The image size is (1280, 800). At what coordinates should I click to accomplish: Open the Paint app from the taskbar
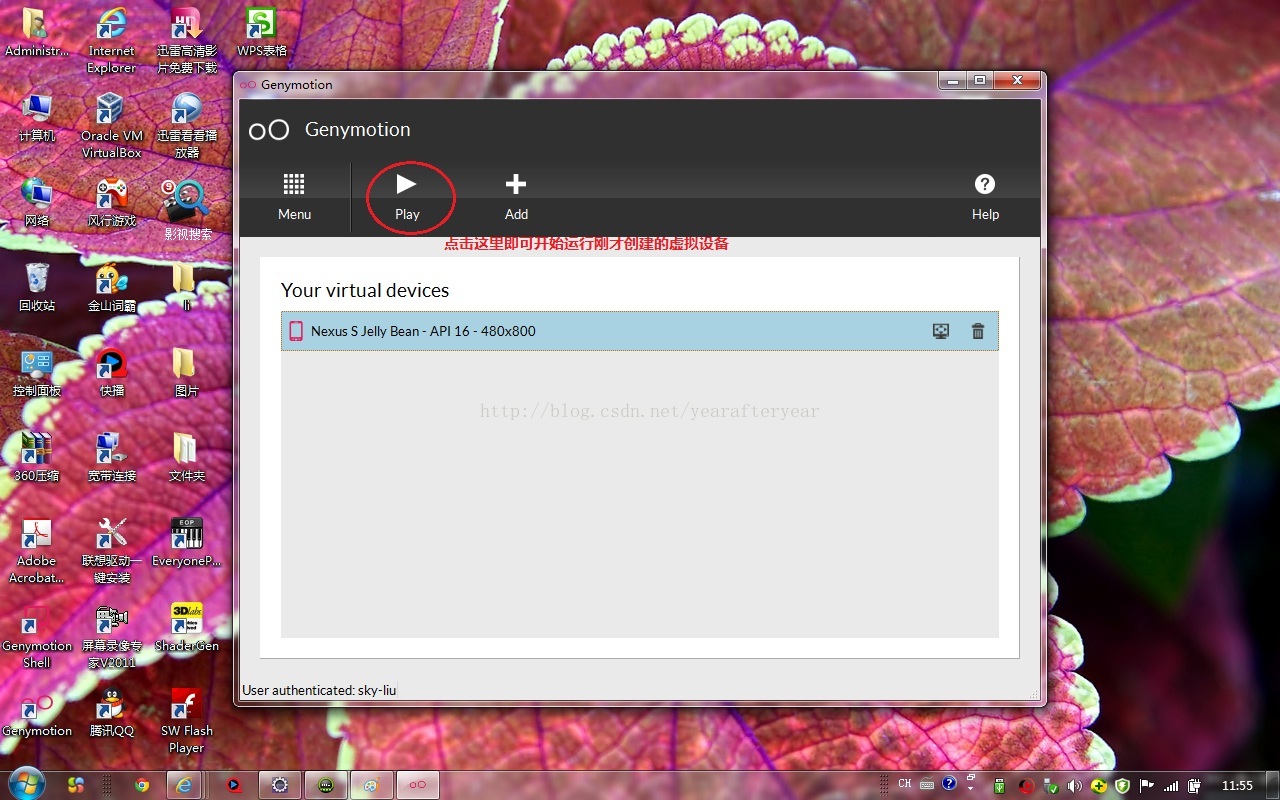point(371,785)
